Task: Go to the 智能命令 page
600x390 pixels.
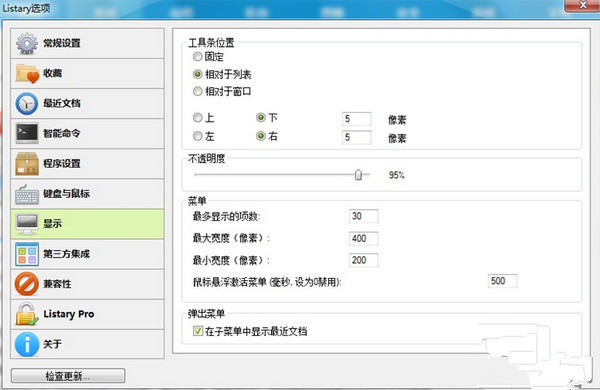Action: coord(87,133)
